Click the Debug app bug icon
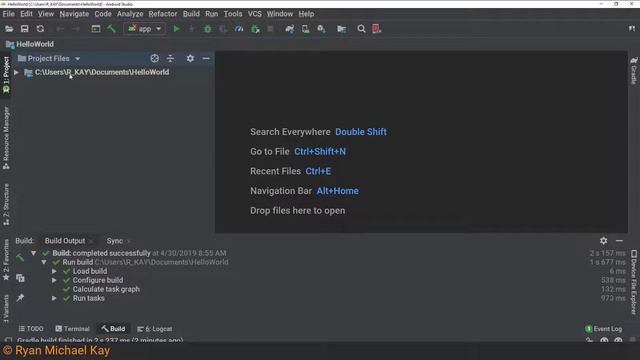The image size is (640, 360). point(207,29)
